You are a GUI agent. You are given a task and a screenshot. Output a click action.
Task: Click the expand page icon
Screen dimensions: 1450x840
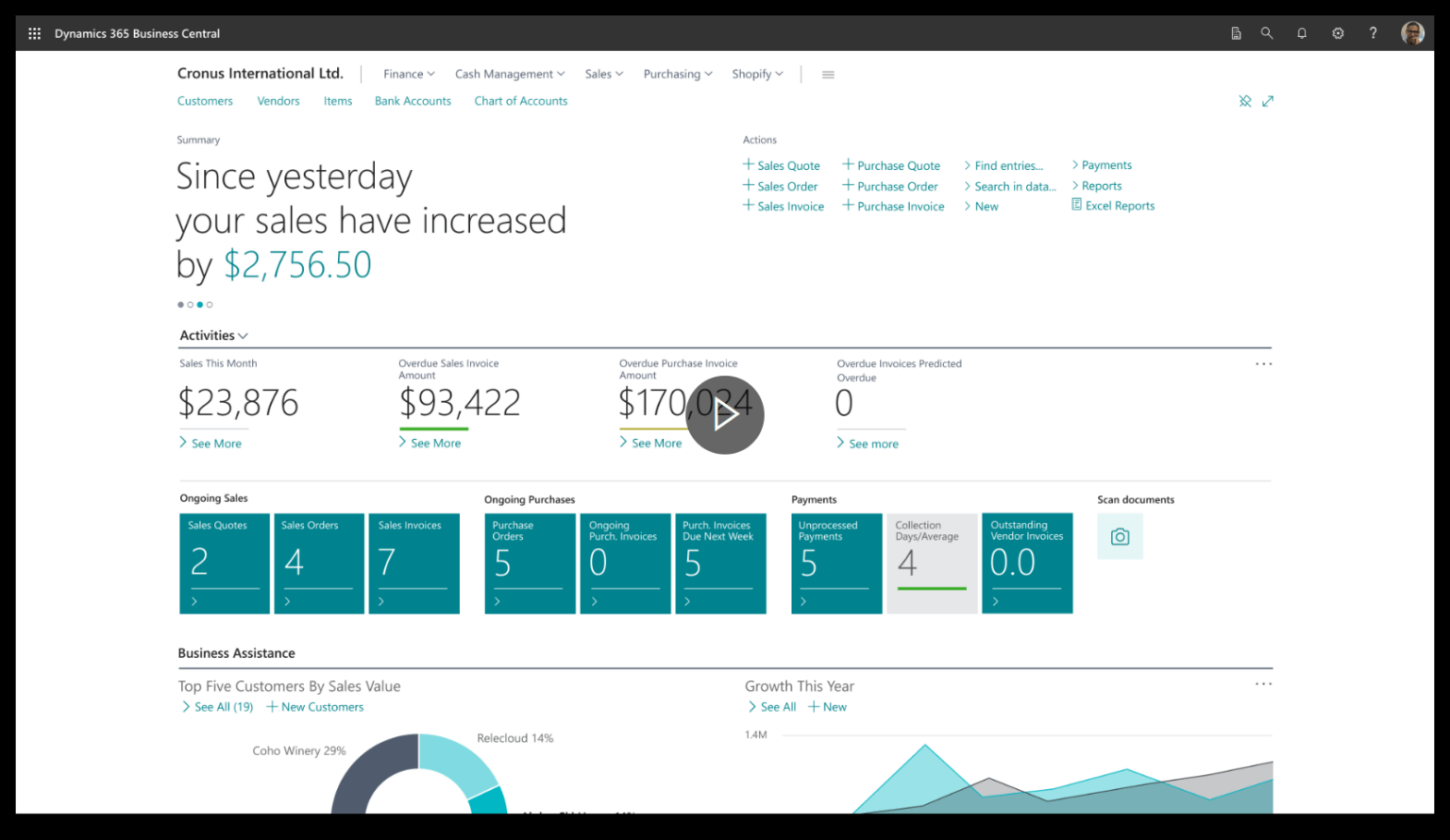point(1268,101)
